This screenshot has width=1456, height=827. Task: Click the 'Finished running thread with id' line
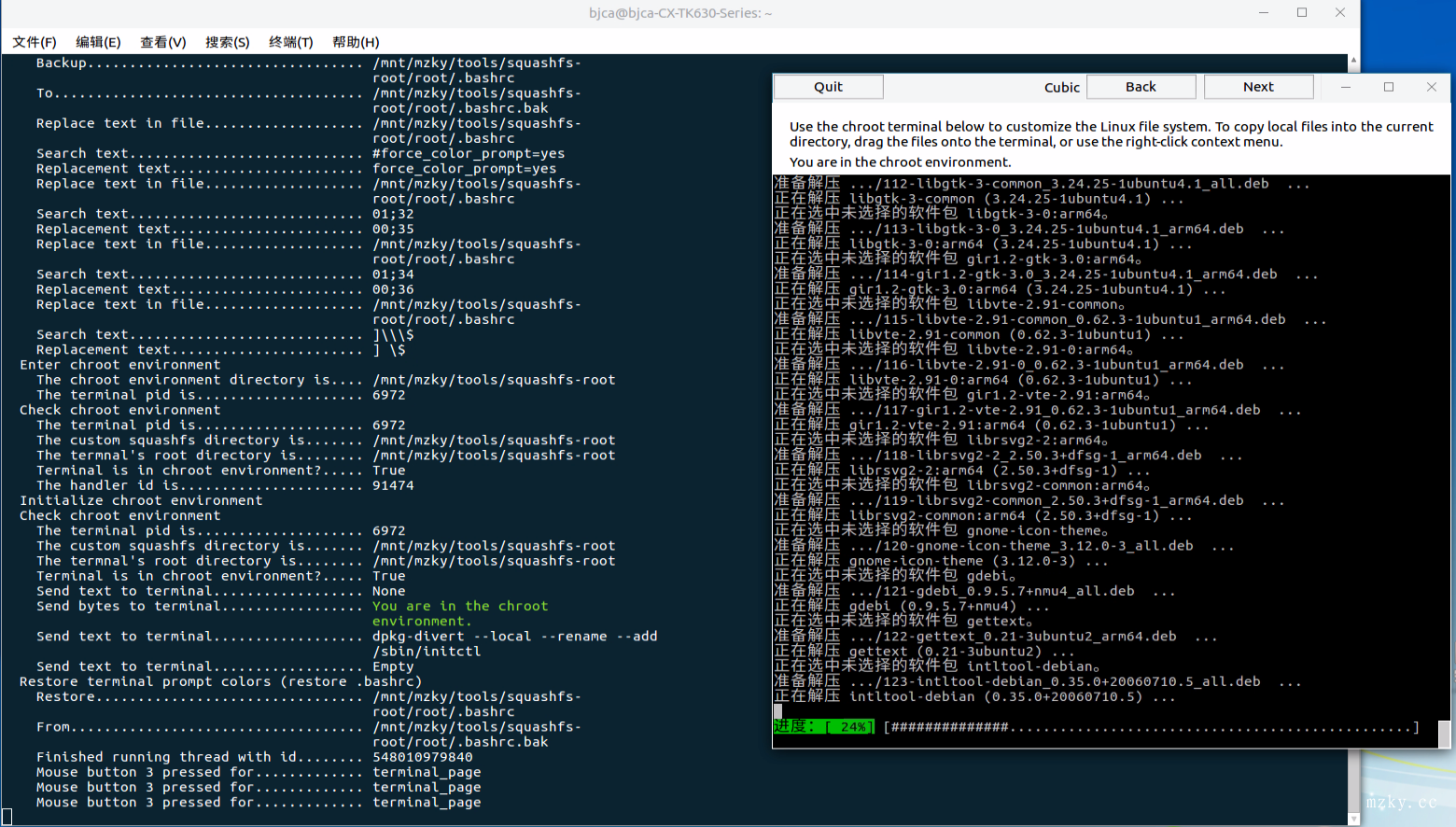coord(254,757)
